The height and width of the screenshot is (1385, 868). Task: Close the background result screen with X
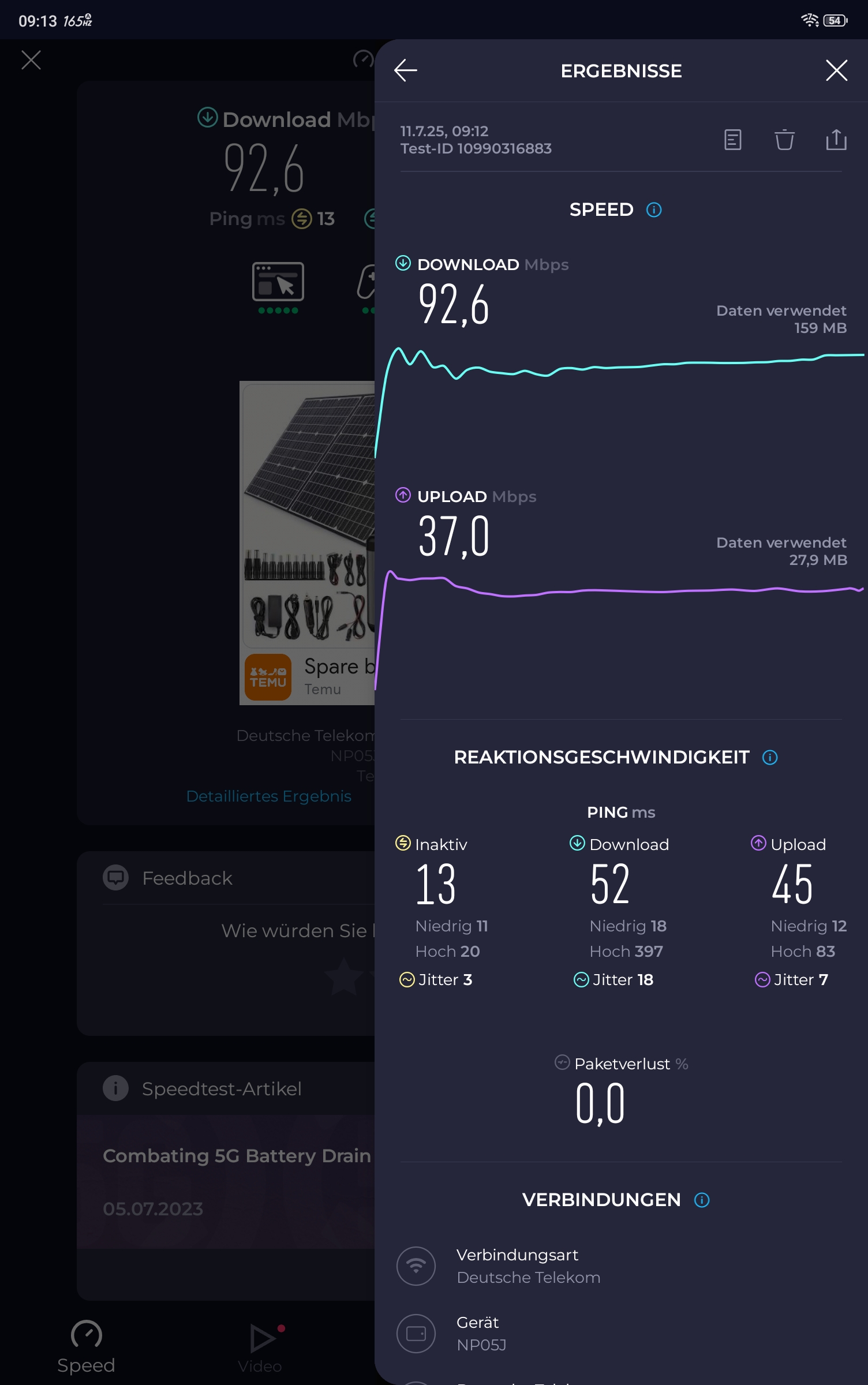coord(31,59)
